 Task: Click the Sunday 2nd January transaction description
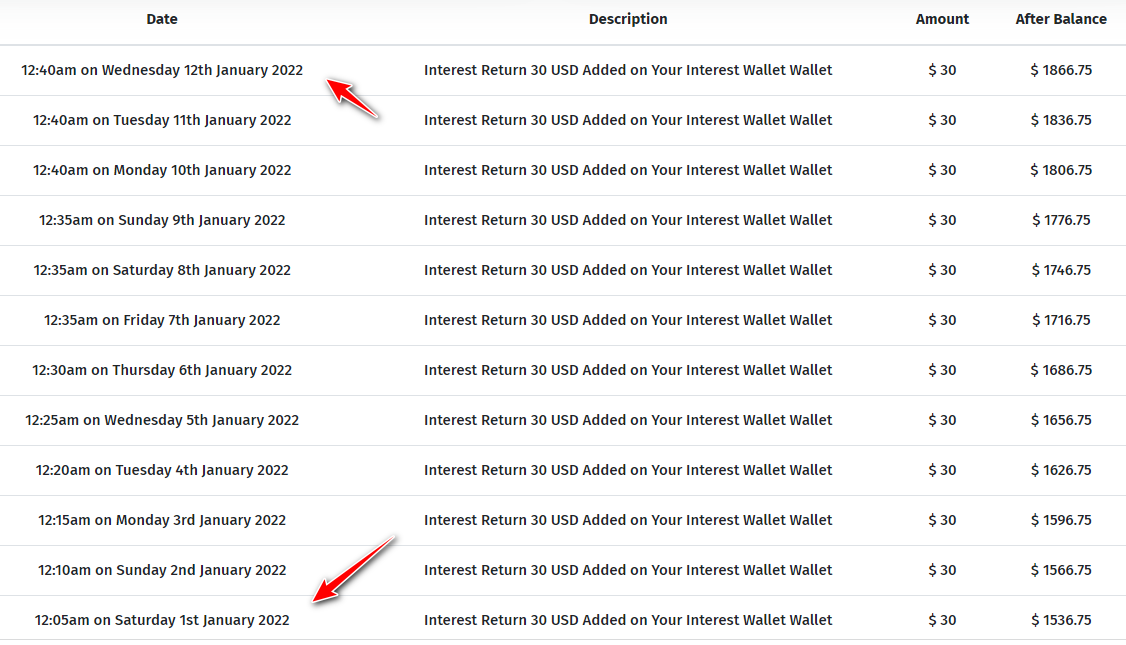[628, 570]
